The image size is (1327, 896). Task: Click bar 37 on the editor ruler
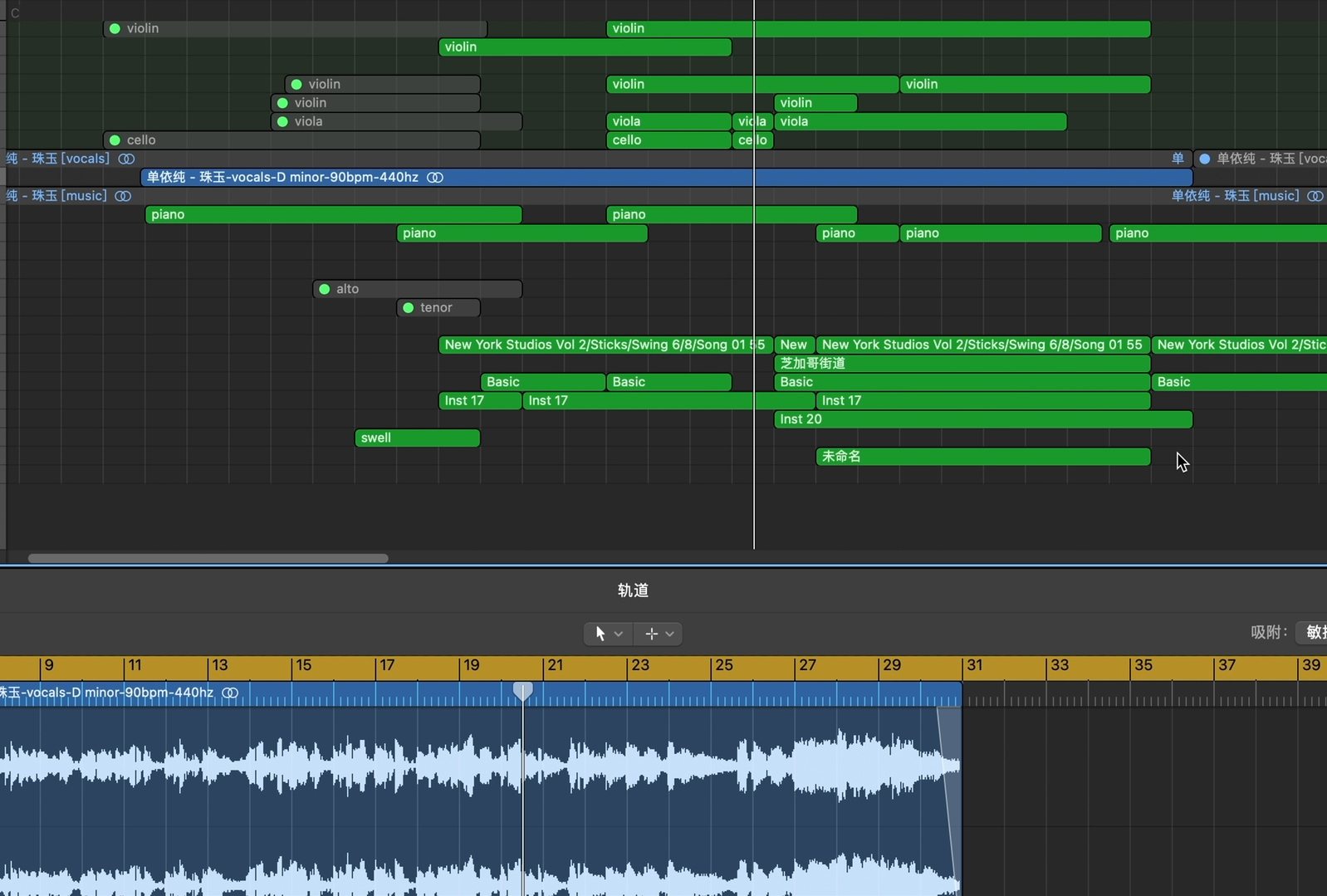pyautogui.click(x=1227, y=665)
